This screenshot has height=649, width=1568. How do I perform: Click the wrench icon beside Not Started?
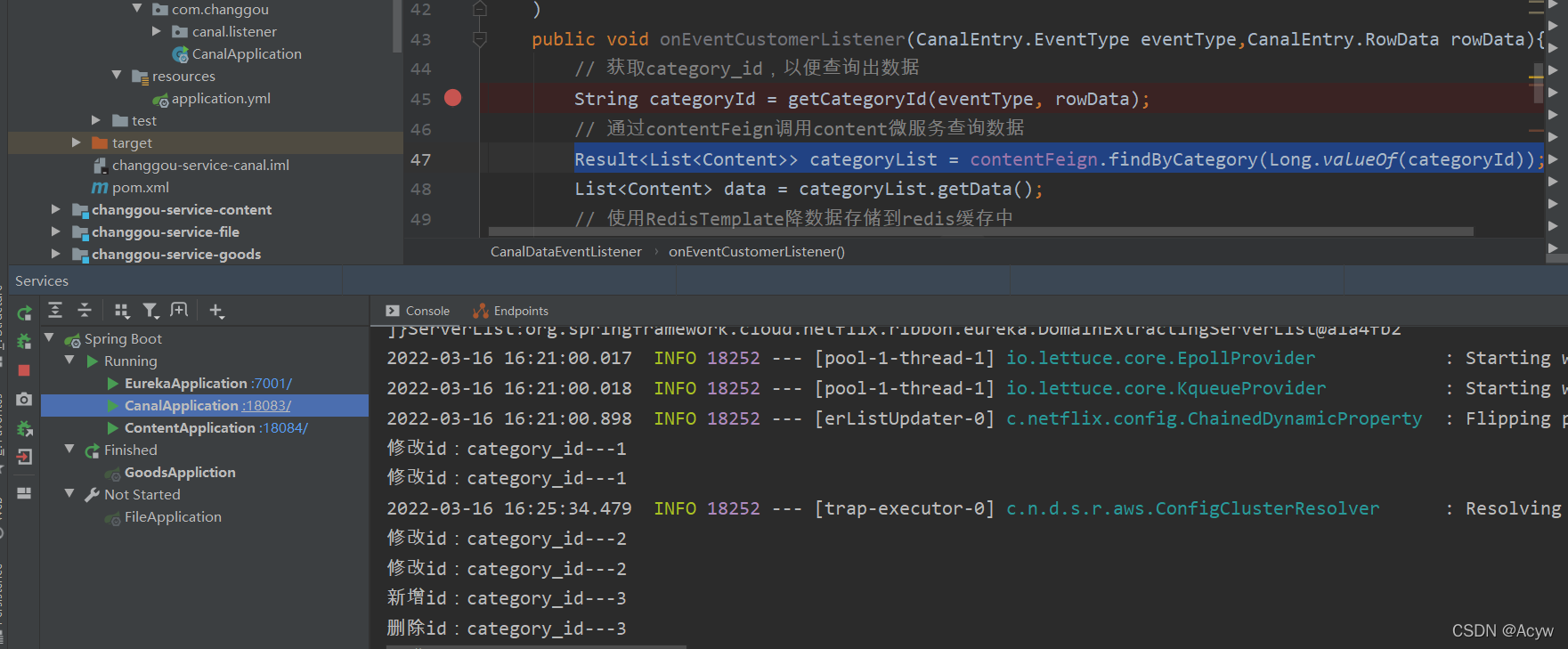coord(92,495)
